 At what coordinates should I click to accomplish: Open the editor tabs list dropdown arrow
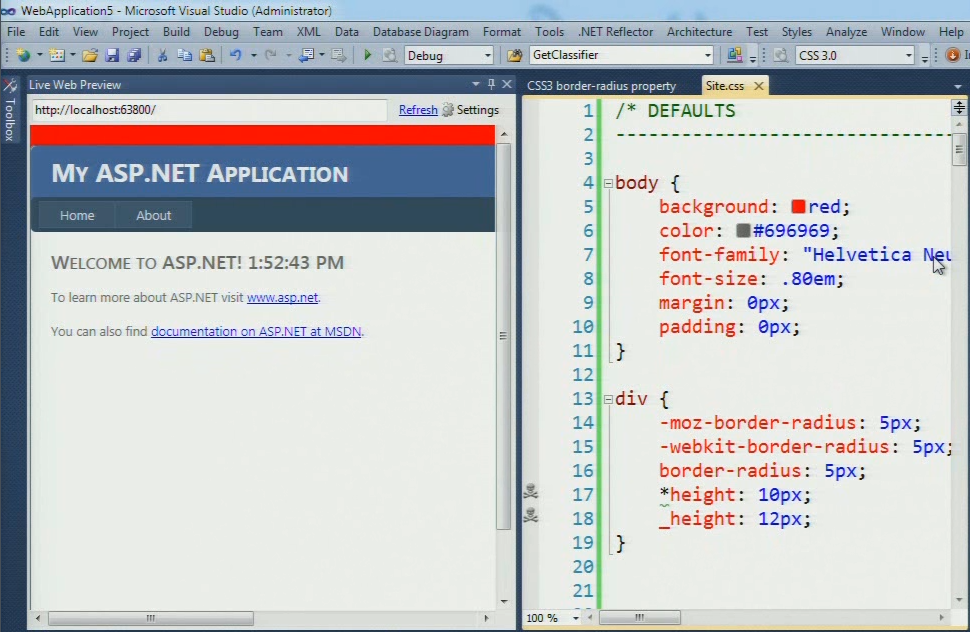click(x=958, y=87)
